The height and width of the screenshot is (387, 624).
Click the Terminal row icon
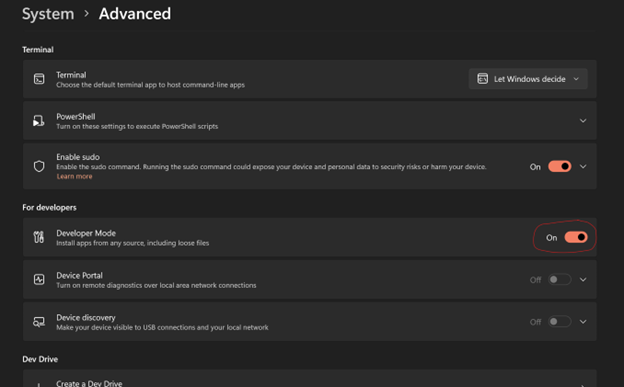pos(39,79)
